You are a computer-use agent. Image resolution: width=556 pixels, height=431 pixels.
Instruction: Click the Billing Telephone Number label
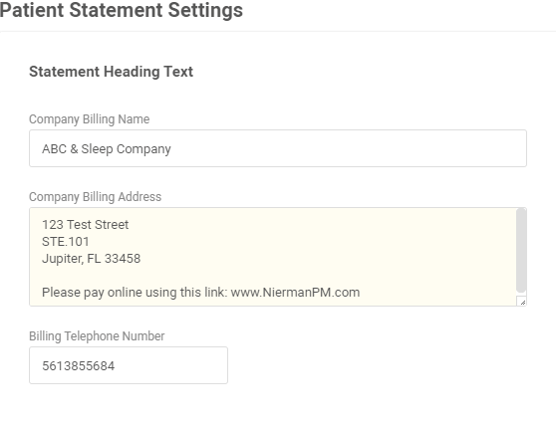pos(96,336)
